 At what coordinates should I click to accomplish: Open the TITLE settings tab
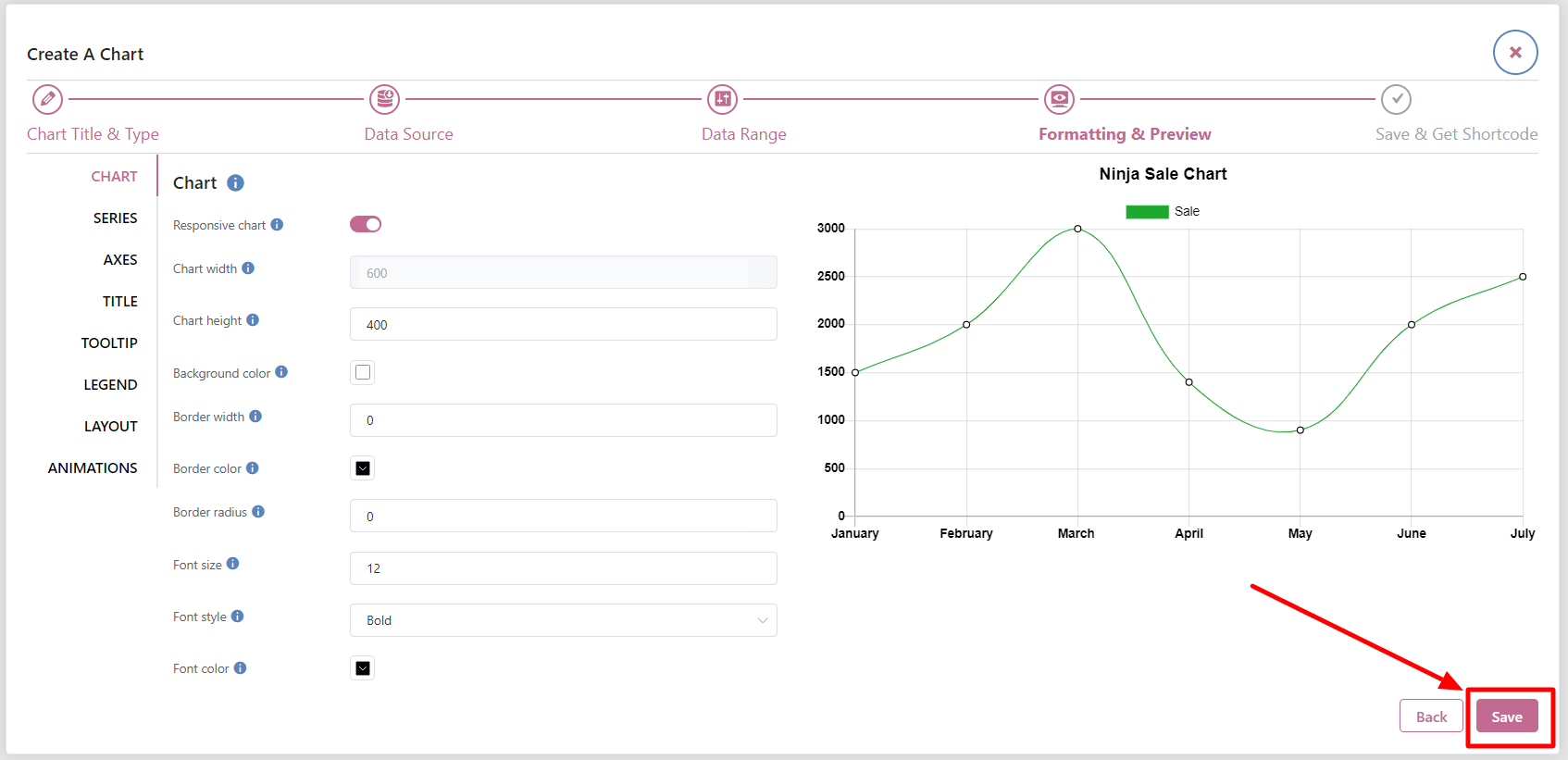pyautogui.click(x=120, y=301)
